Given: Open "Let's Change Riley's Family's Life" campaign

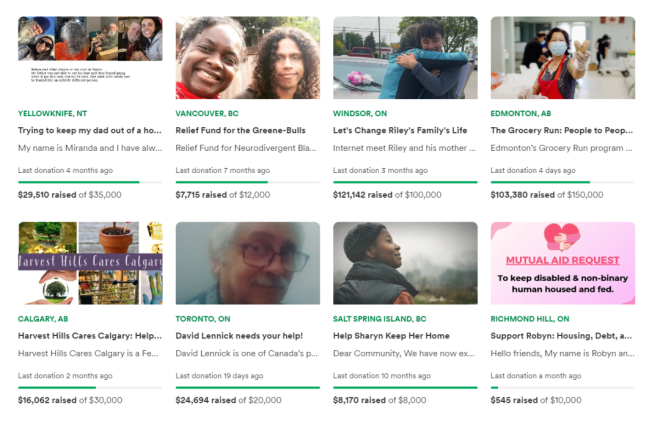Looking at the screenshot, I should click(x=403, y=130).
